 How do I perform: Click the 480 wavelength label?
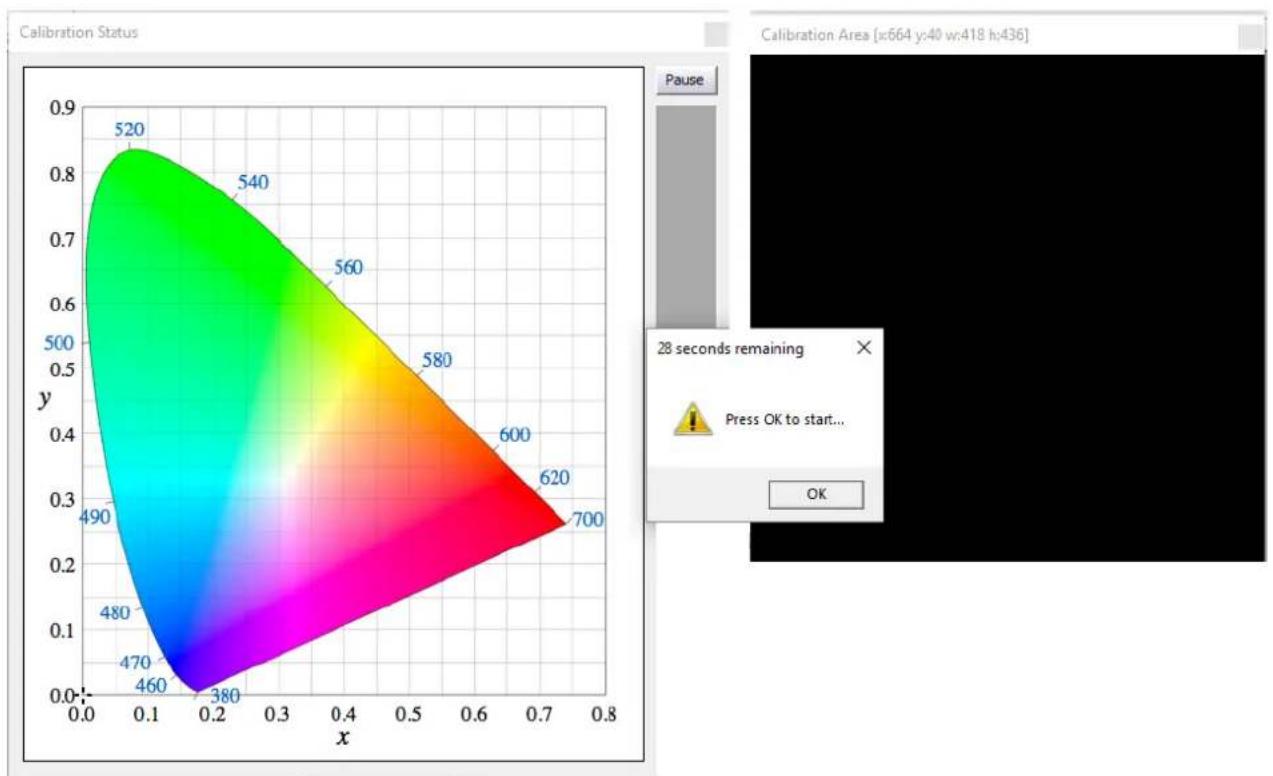coord(114,613)
